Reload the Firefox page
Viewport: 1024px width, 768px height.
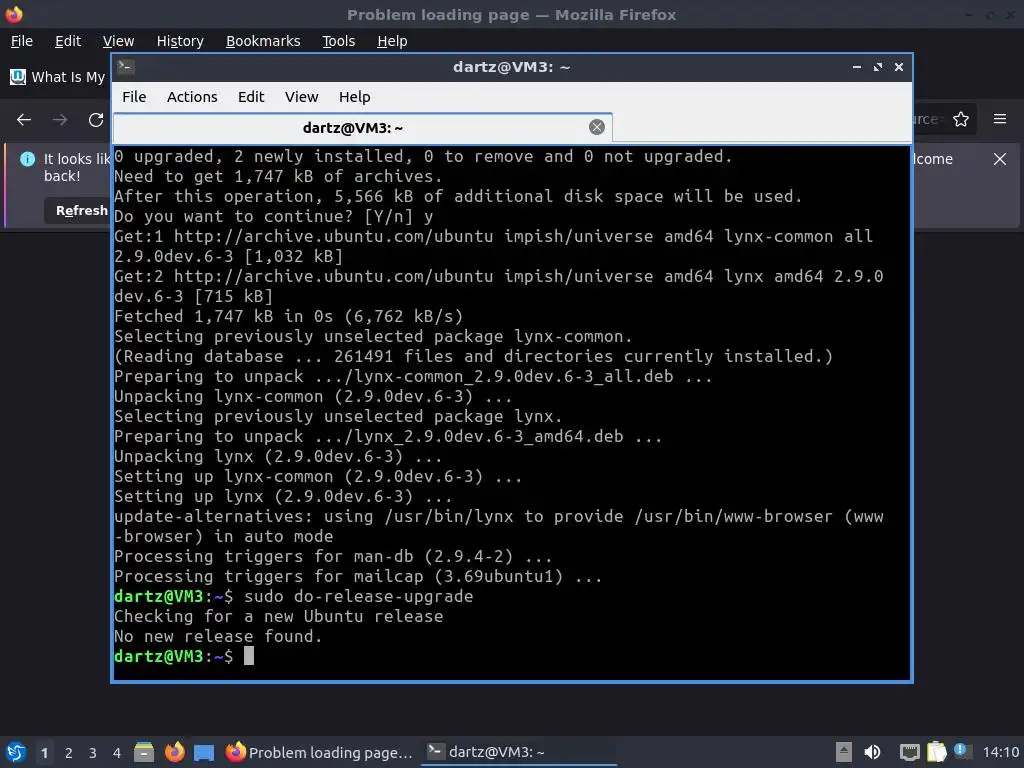click(96, 120)
